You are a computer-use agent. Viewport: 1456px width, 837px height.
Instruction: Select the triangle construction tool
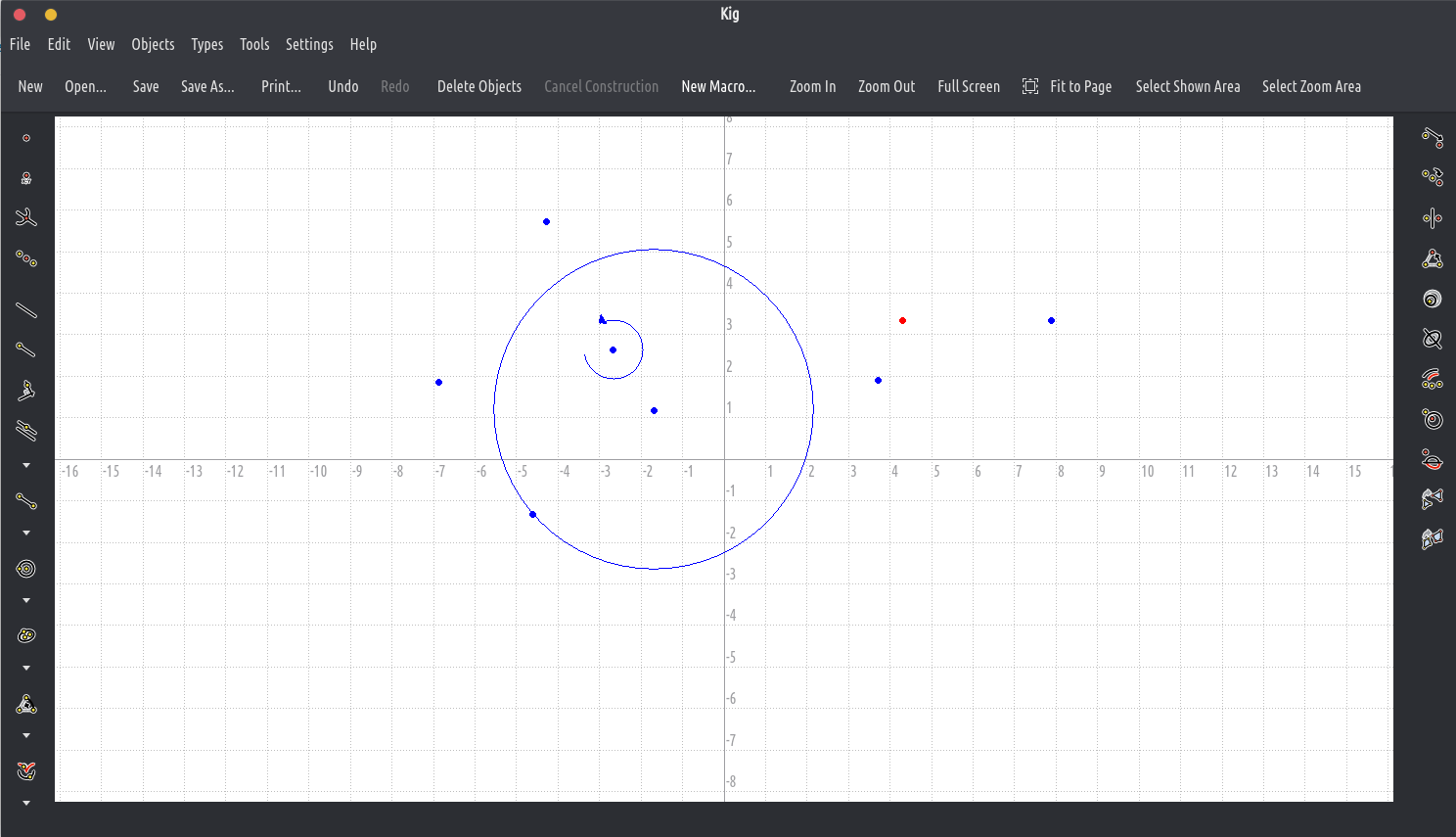(26, 704)
